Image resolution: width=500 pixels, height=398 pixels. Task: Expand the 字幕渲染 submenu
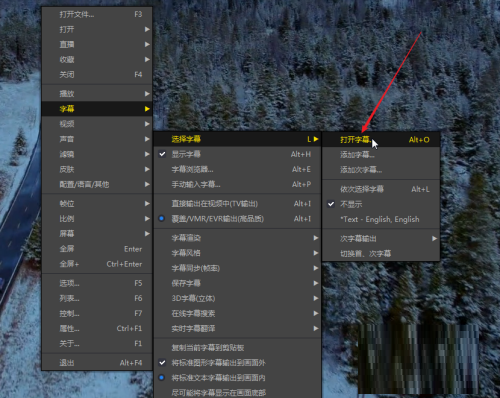237,238
